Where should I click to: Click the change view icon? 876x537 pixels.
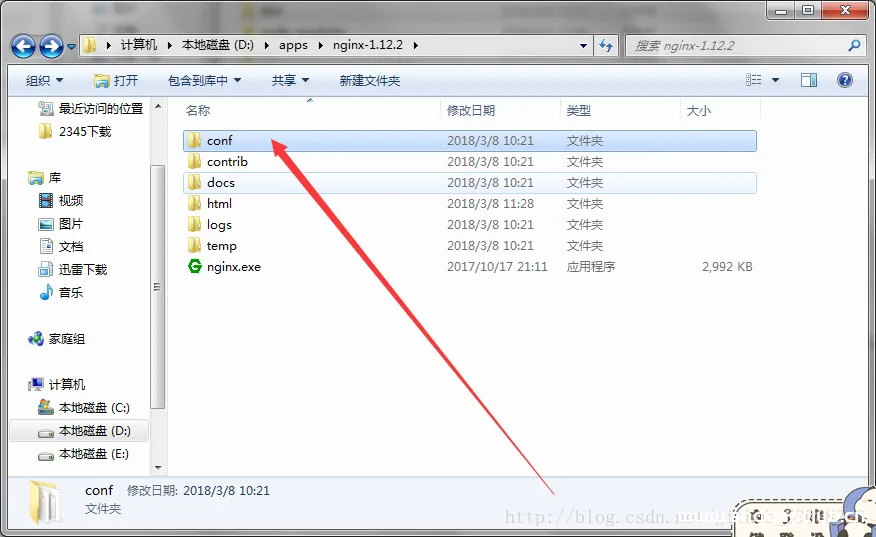point(754,80)
